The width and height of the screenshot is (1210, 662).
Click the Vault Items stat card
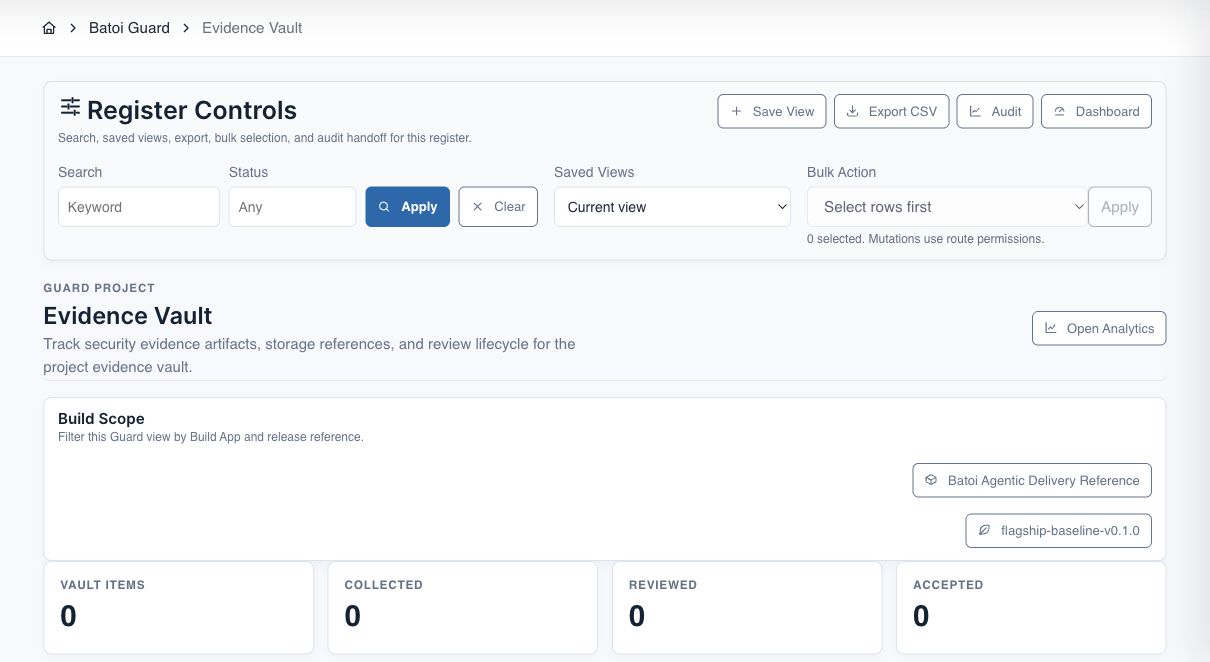point(179,607)
